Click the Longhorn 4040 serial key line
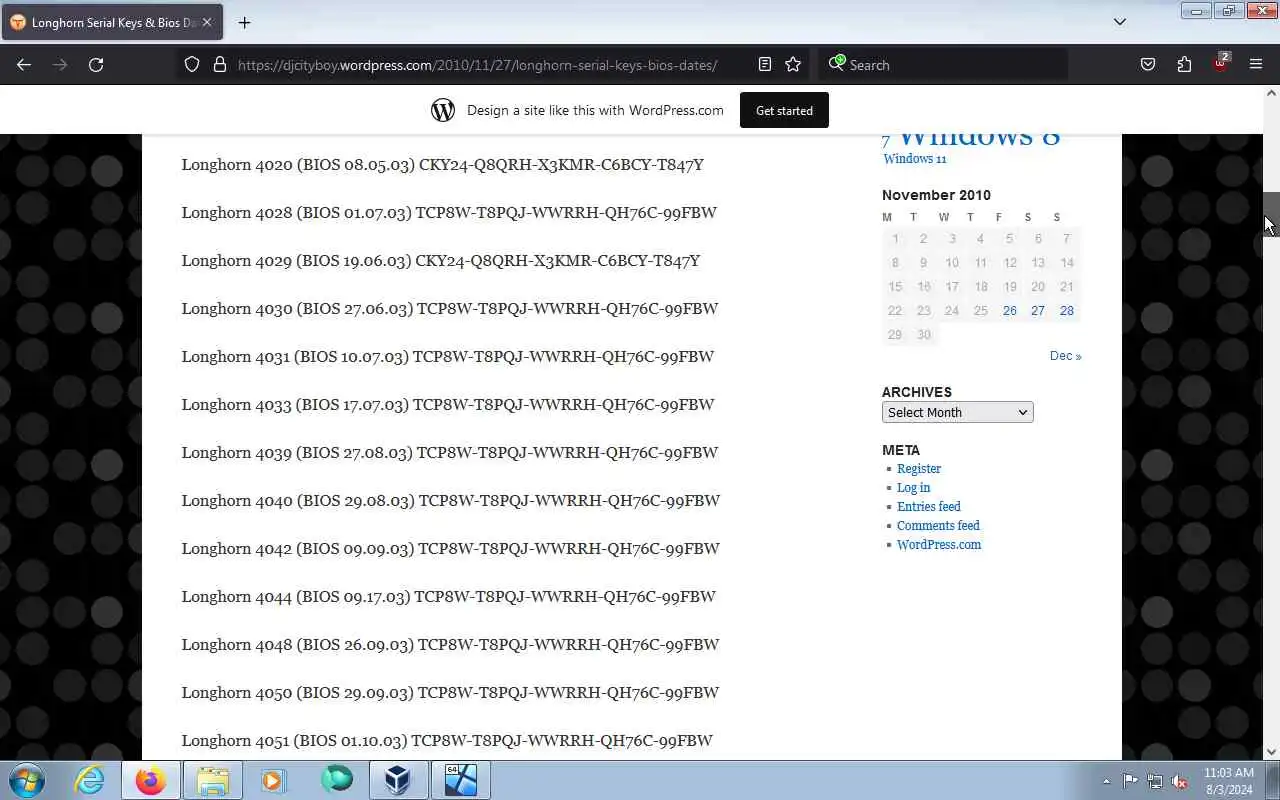Screen dimensions: 1280x800 (450, 500)
